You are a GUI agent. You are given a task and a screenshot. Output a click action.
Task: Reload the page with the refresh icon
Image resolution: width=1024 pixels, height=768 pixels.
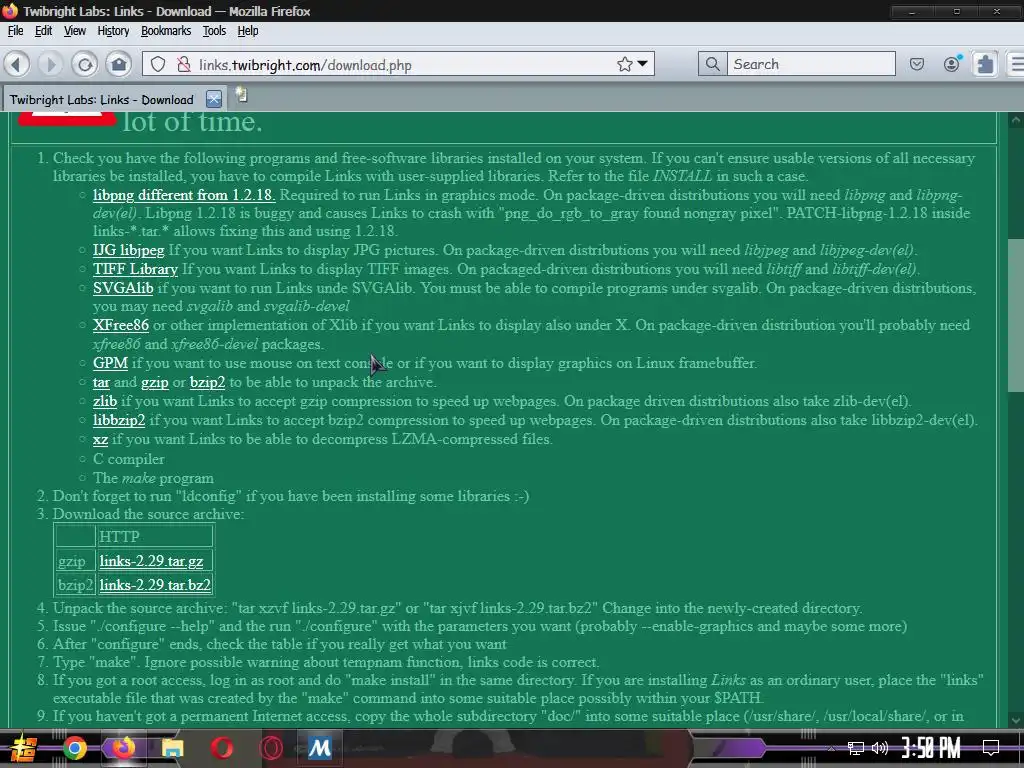coord(85,65)
